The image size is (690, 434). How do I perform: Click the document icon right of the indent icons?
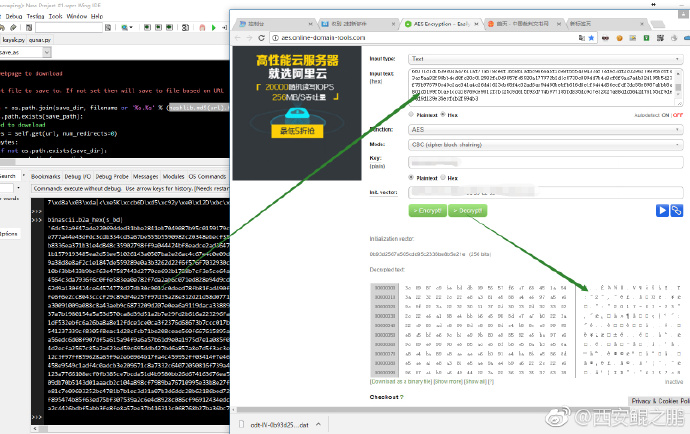pos(185,27)
